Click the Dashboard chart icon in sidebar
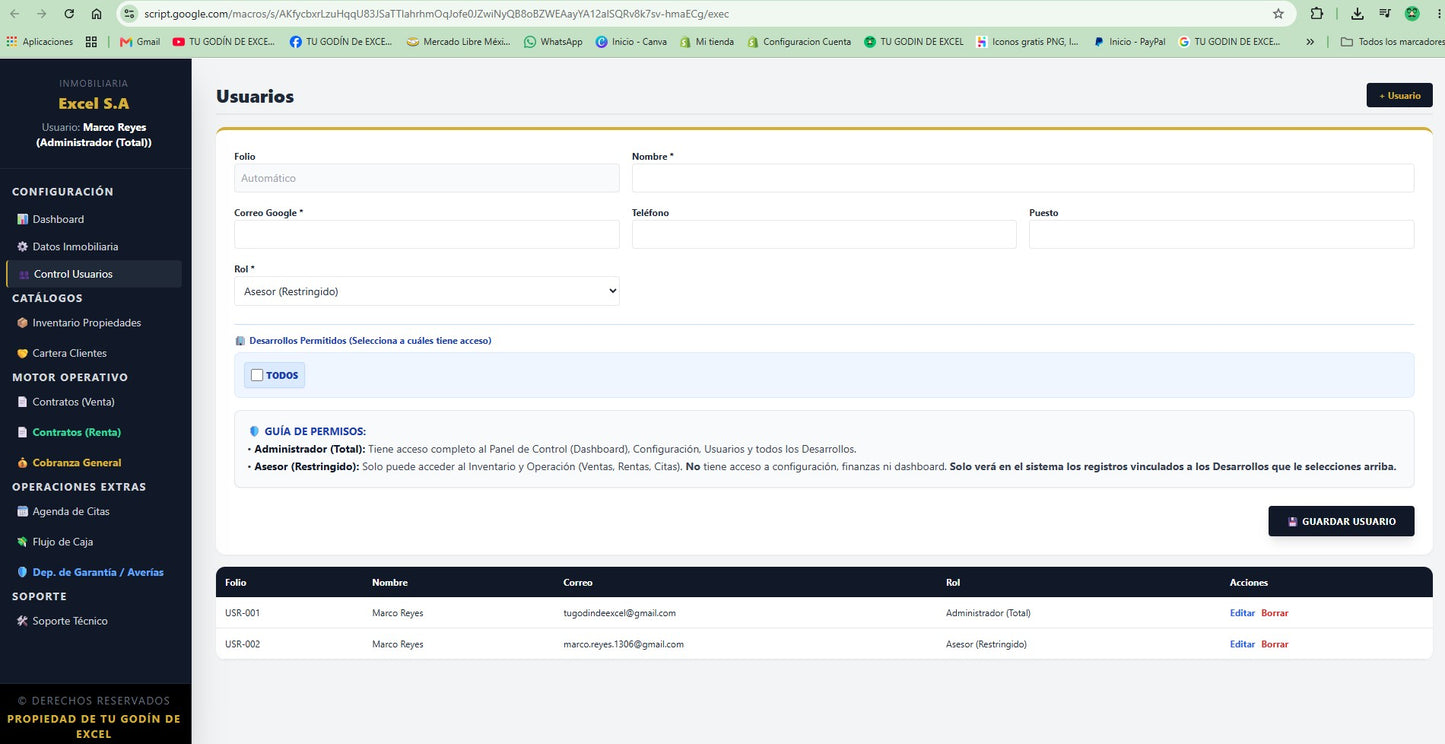 tap(23, 219)
